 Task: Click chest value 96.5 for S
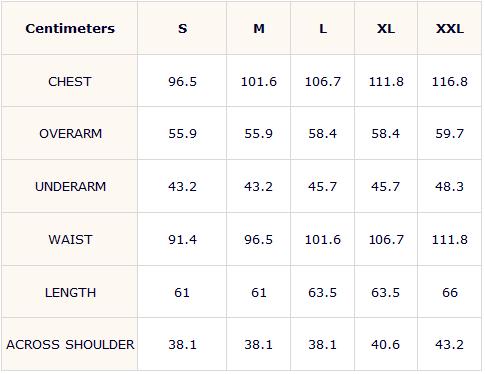click(182, 82)
